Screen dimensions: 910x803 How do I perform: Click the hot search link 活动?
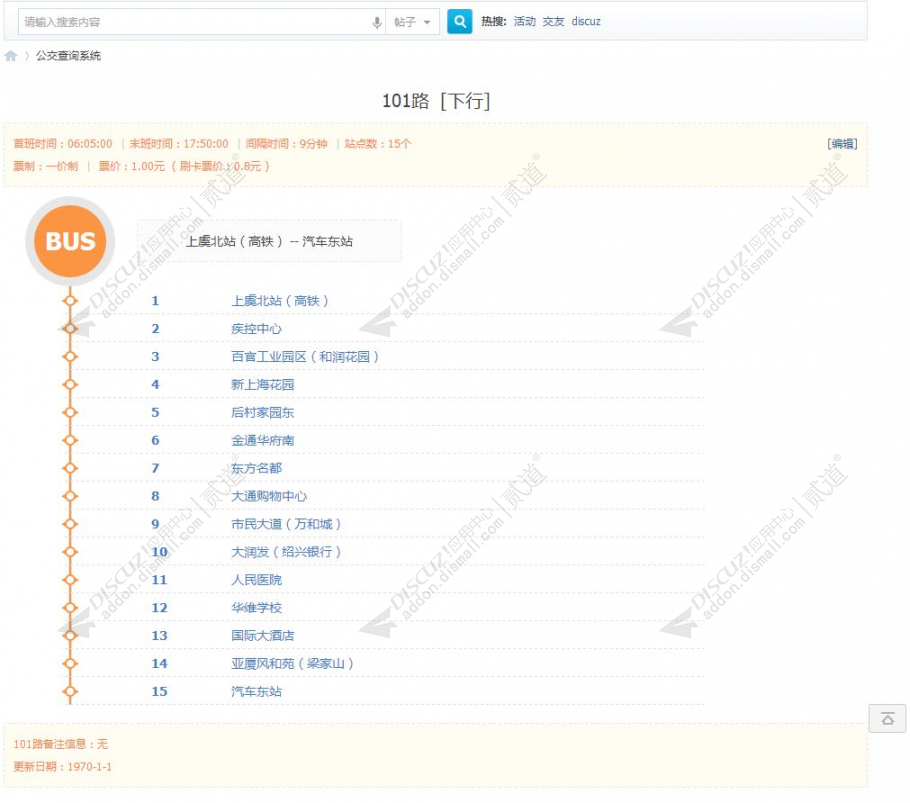click(525, 21)
